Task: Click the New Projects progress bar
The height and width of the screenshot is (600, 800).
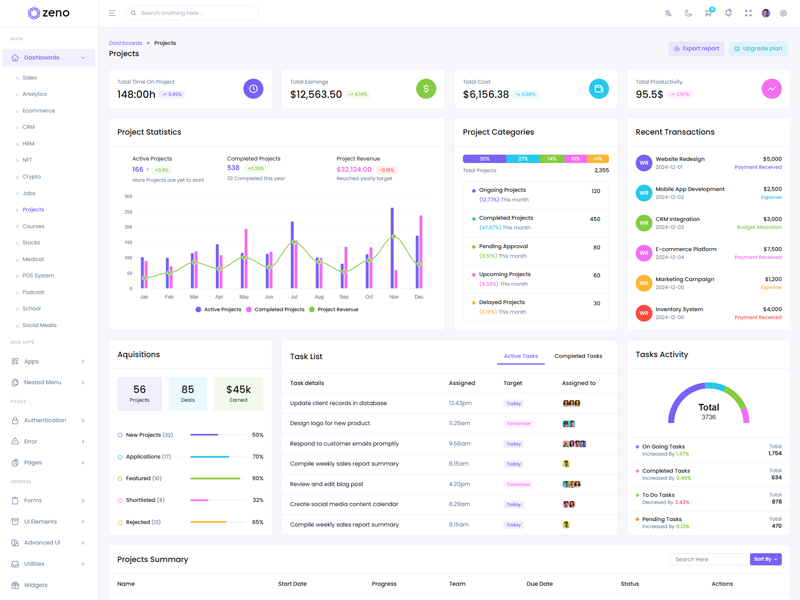Action: click(217, 435)
